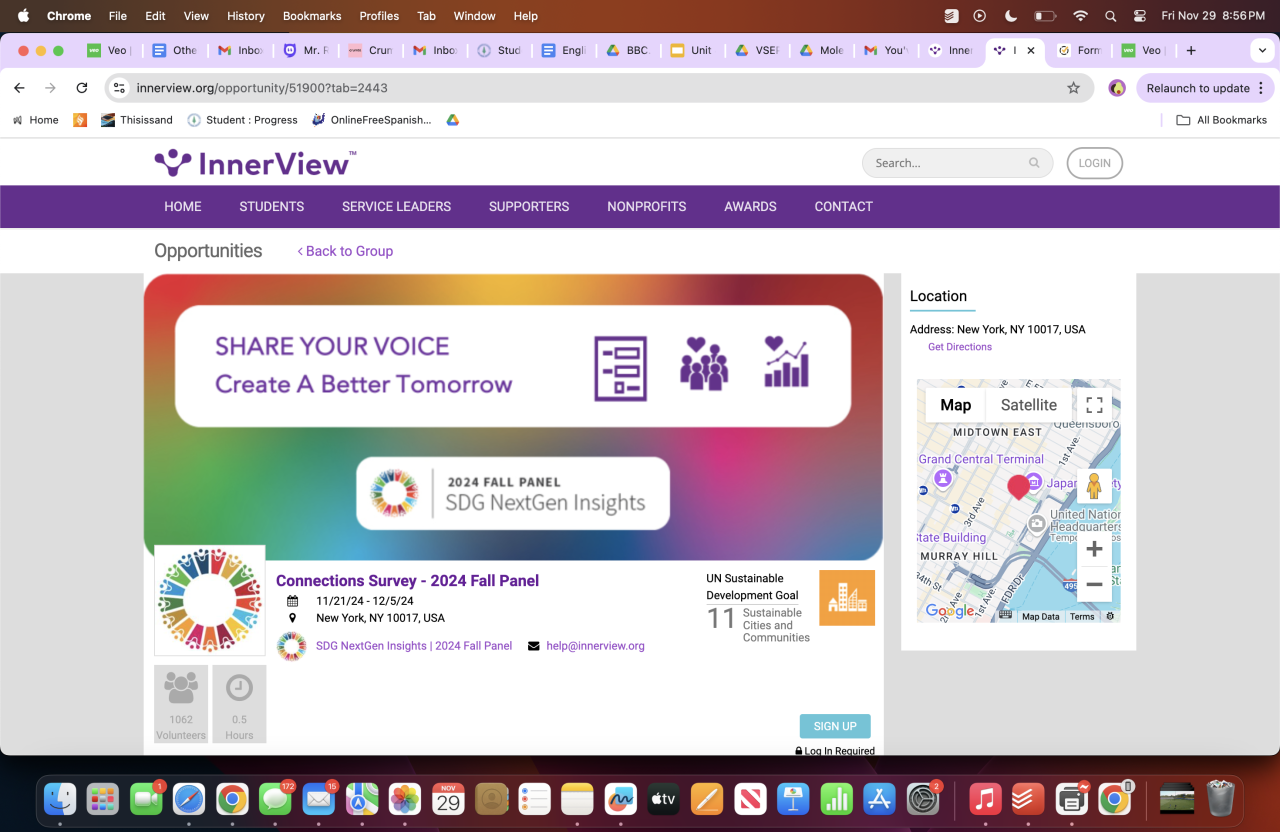Click the small SDG NextGen group logo

[291, 646]
